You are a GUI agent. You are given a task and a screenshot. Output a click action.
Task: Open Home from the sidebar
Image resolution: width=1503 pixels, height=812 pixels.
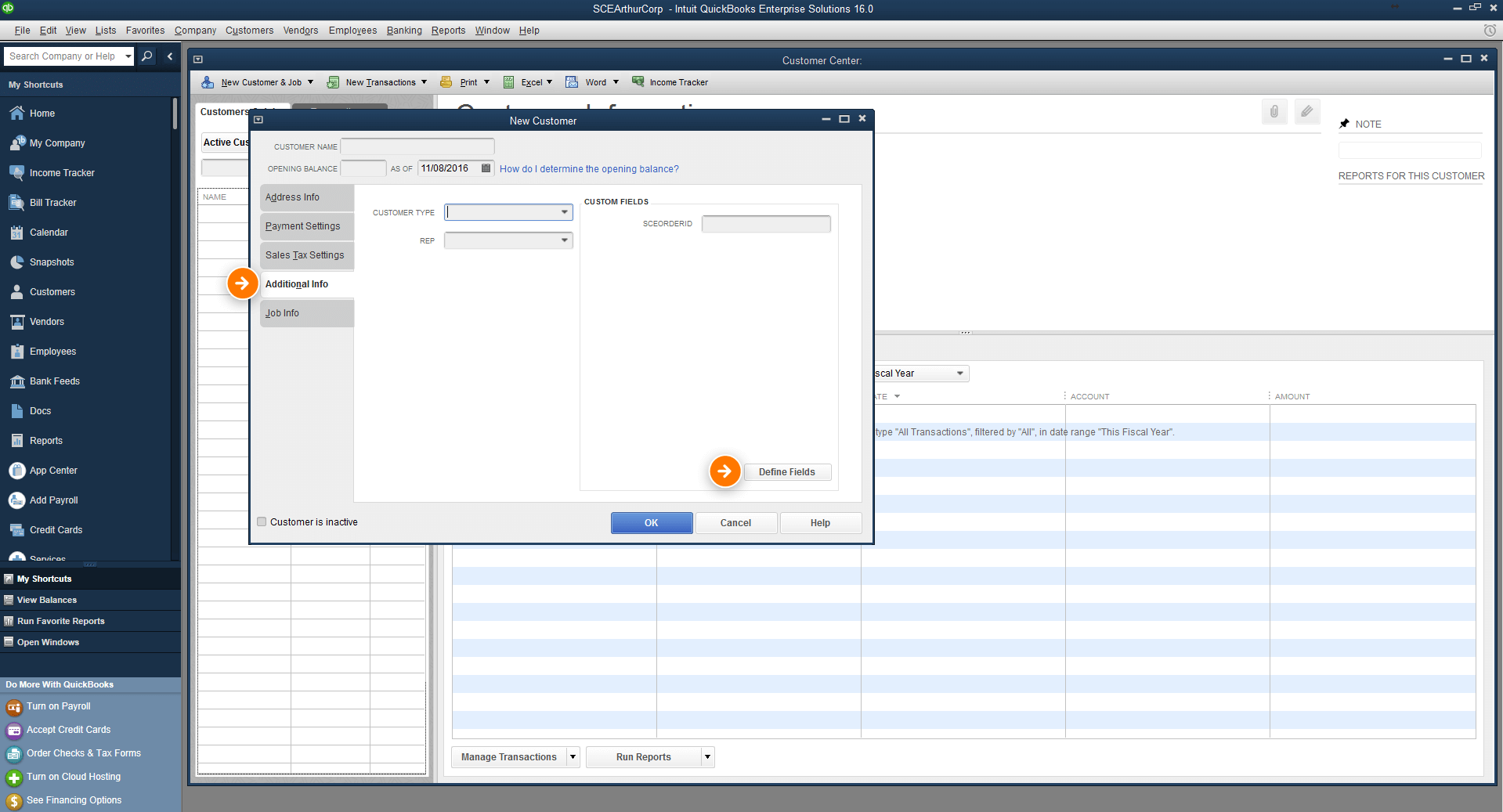click(42, 114)
